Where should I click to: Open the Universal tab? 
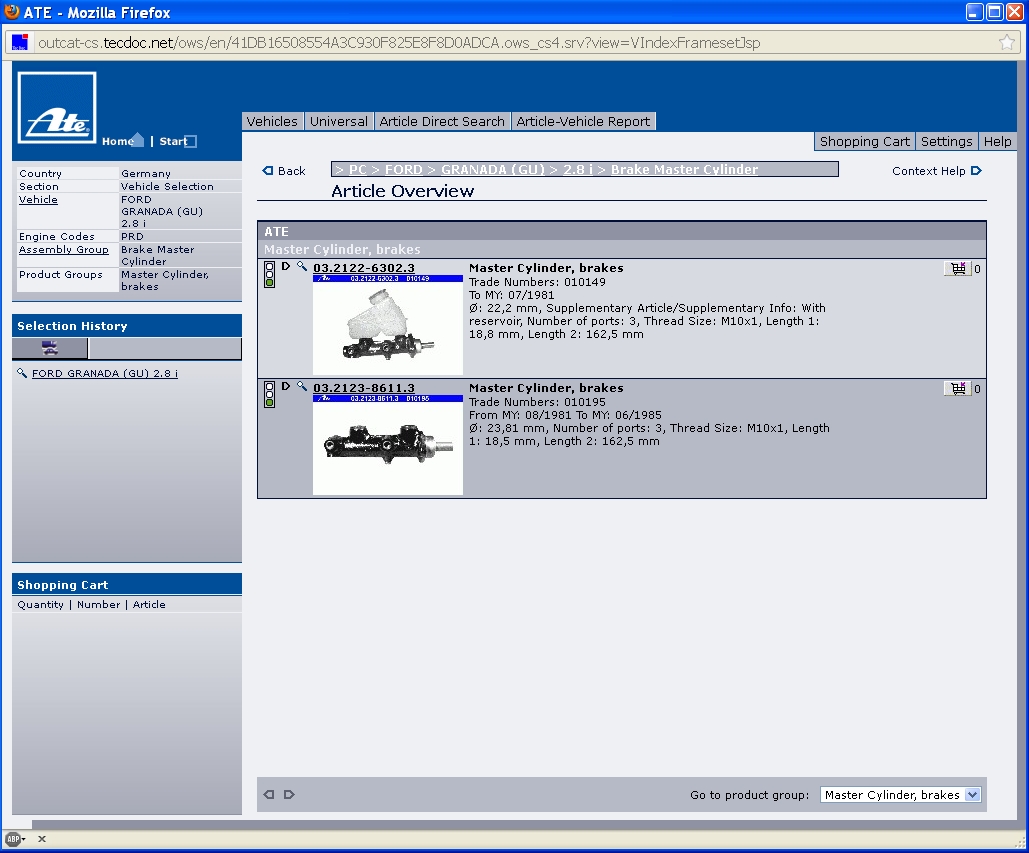(339, 121)
